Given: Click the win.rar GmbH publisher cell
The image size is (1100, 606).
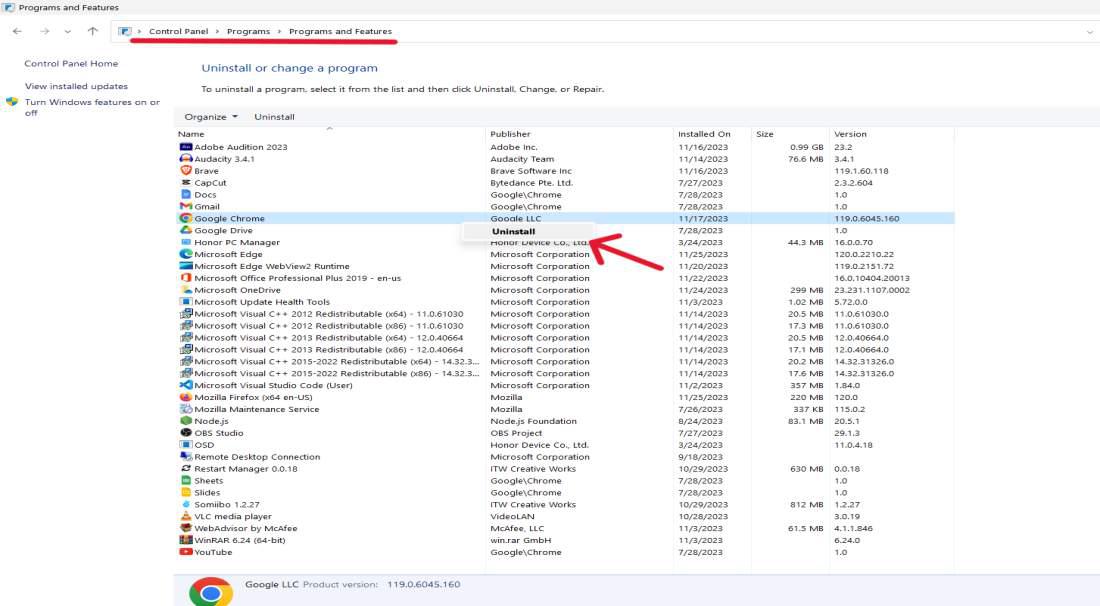Looking at the screenshot, I should coord(521,541).
